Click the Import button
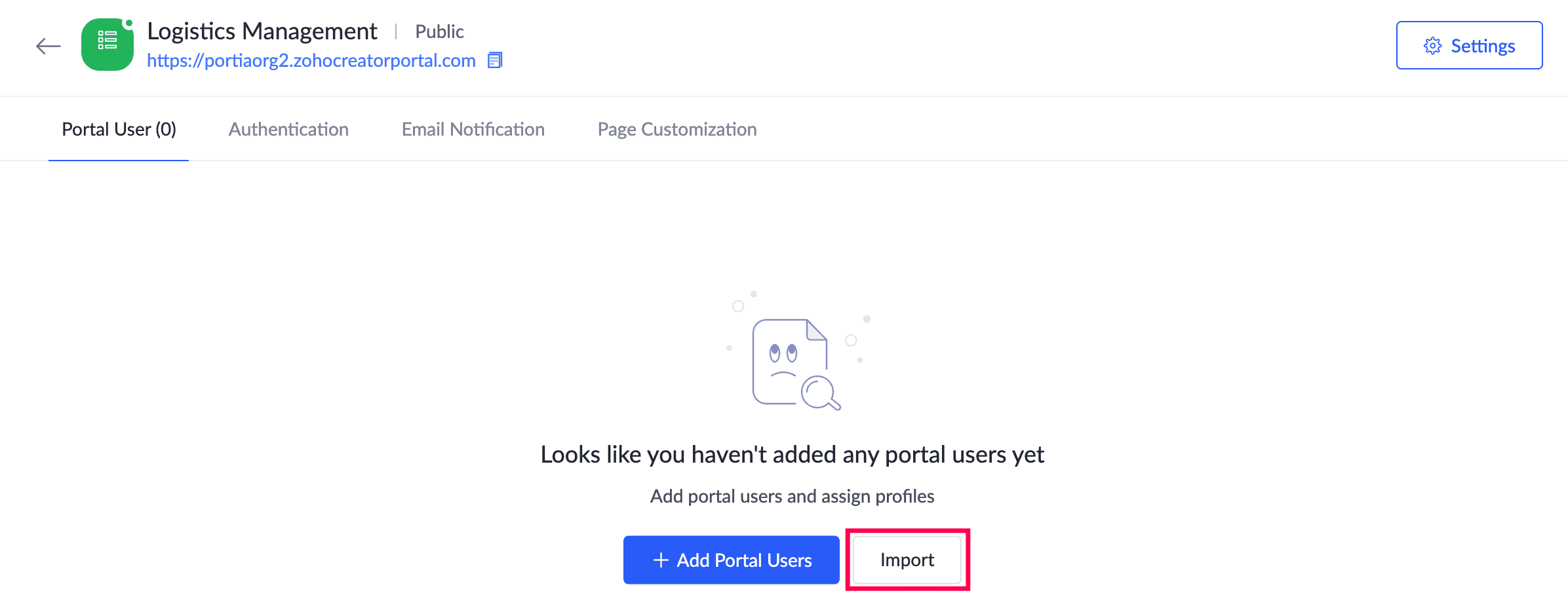This screenshot has width=1568, height=616. [x=907, y=560]
